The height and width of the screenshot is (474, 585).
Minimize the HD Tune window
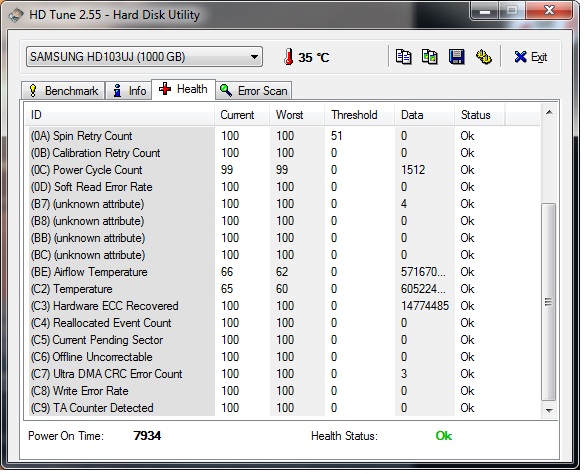[485, 11]
